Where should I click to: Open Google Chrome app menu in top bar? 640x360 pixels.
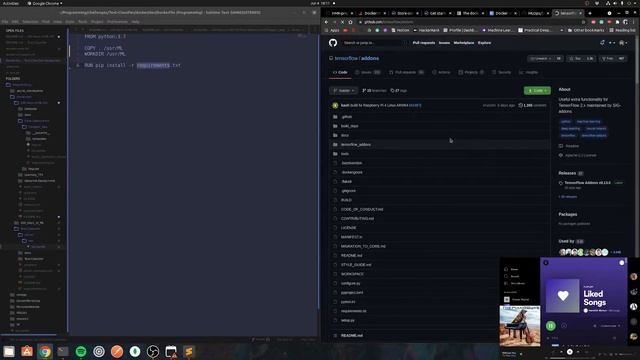(45, 3)
